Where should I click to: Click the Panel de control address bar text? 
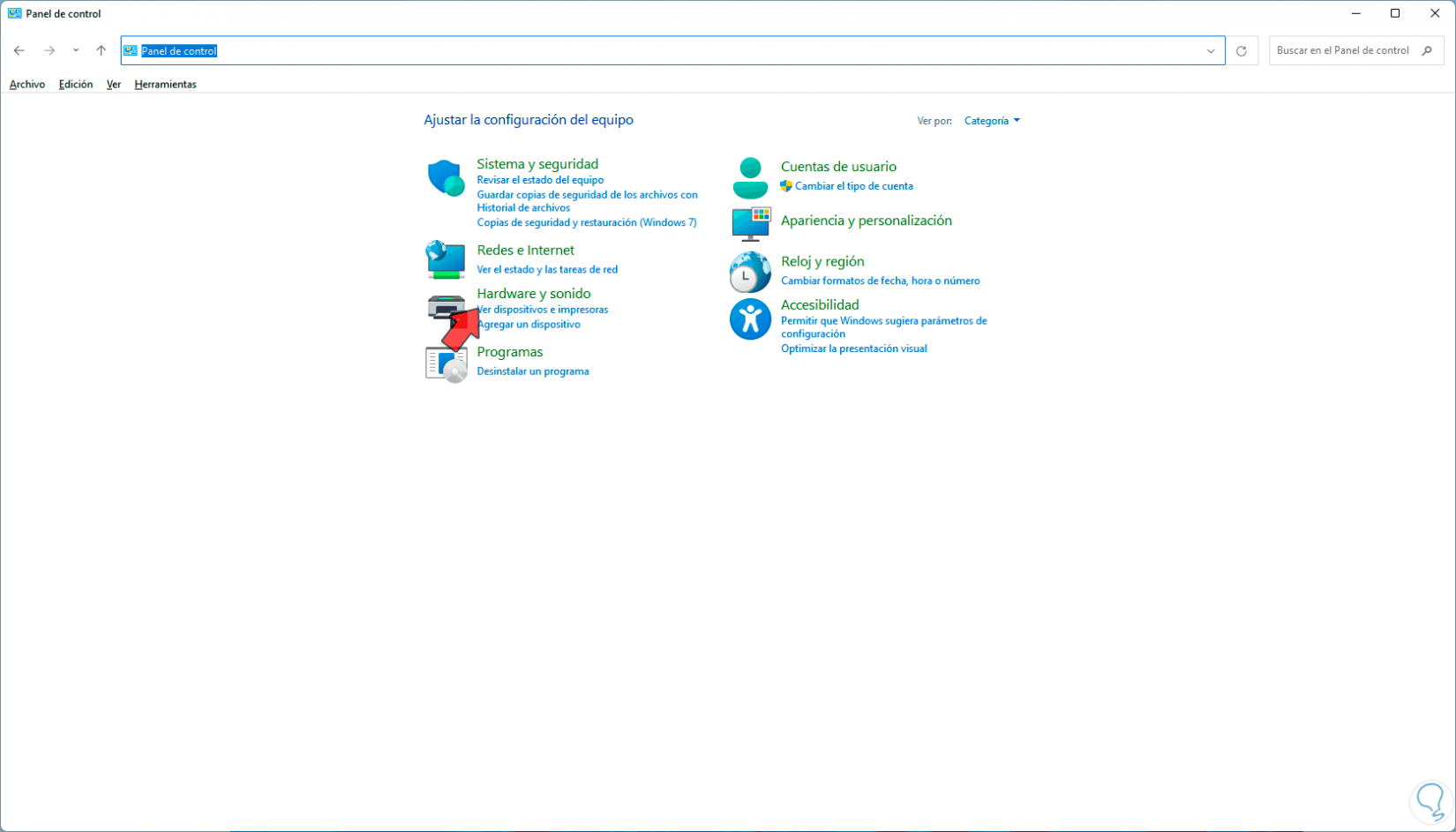pyautogui.click(x=179, y=51)
